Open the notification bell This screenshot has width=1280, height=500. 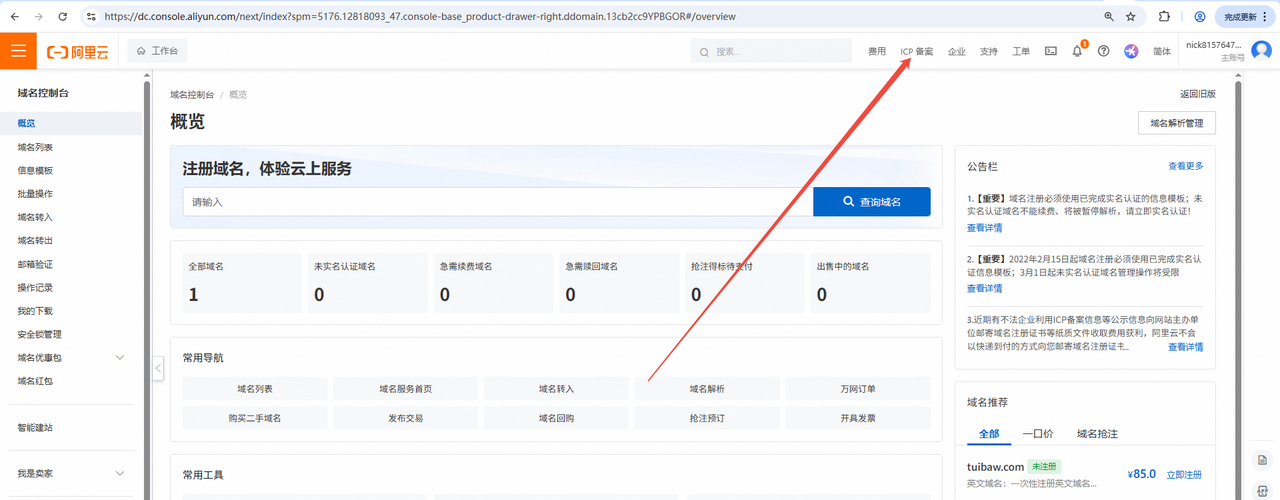point(1077,51)
